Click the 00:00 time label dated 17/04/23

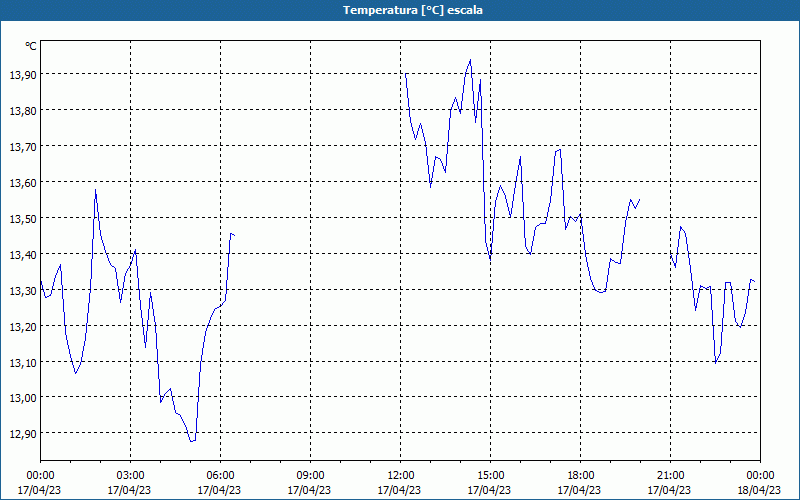(40, 476)
